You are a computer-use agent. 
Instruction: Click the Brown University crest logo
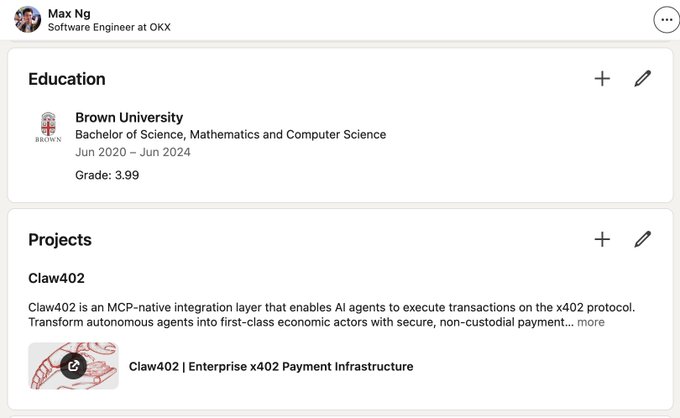[48, 127]
